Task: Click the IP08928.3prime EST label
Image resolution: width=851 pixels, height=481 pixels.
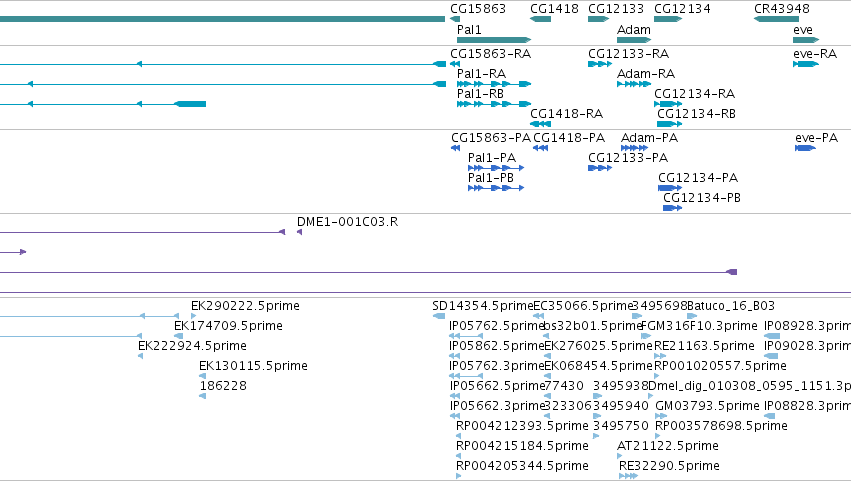Action: tap(808, 326)
